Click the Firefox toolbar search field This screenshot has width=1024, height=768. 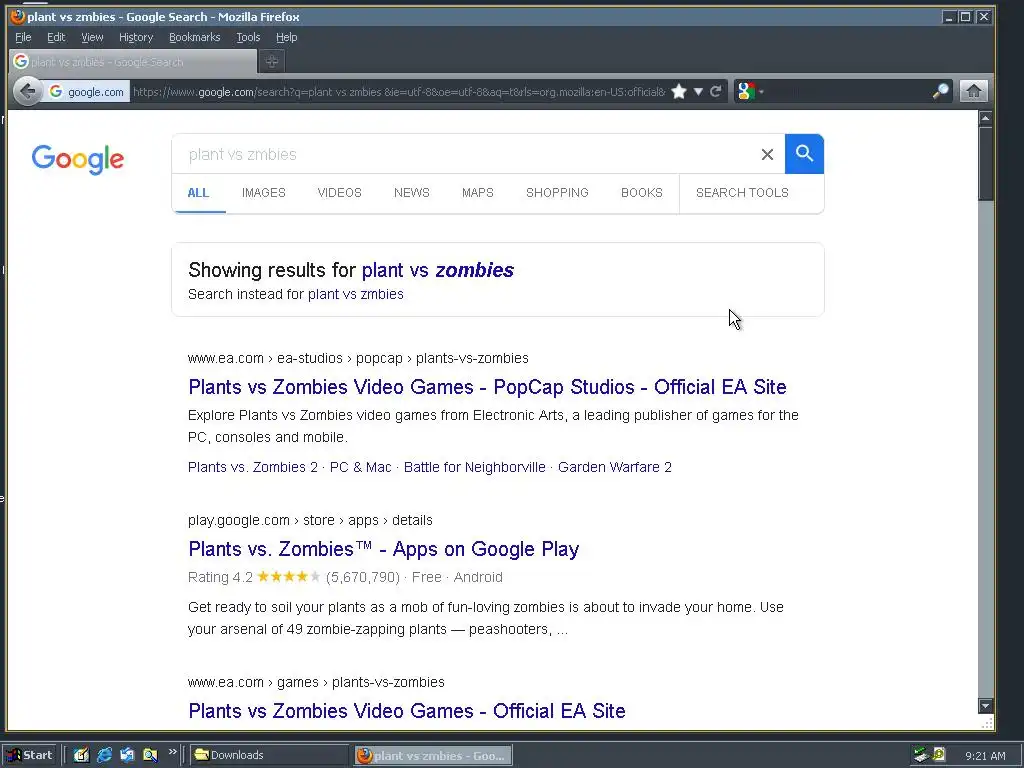coord(846,91)
